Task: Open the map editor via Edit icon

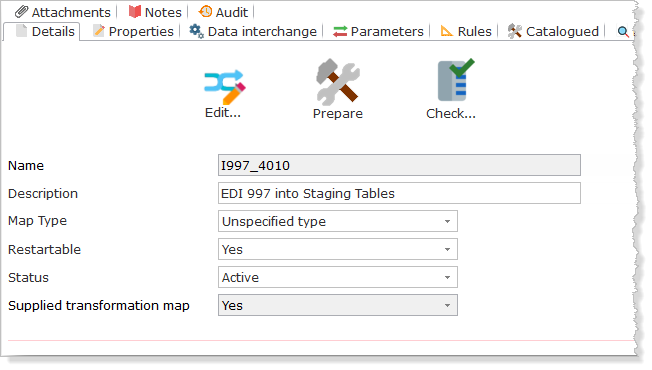Action: (x=225, y=86)
